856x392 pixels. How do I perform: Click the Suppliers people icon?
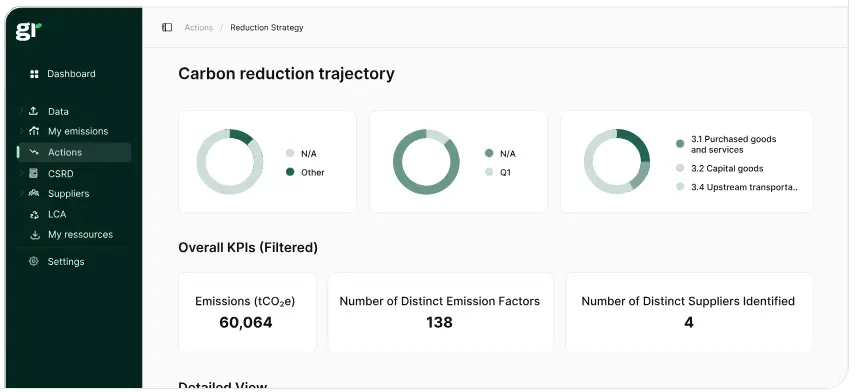[34, 193]
